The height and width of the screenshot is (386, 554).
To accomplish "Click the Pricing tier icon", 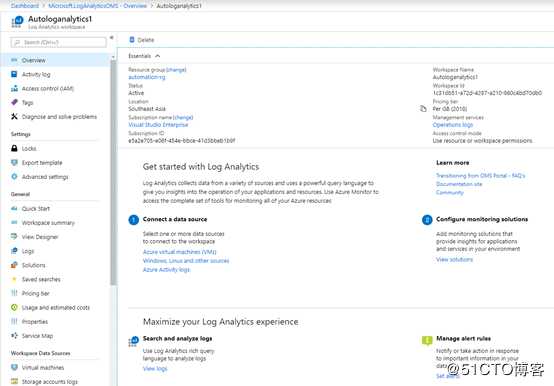I will point(14,293).
